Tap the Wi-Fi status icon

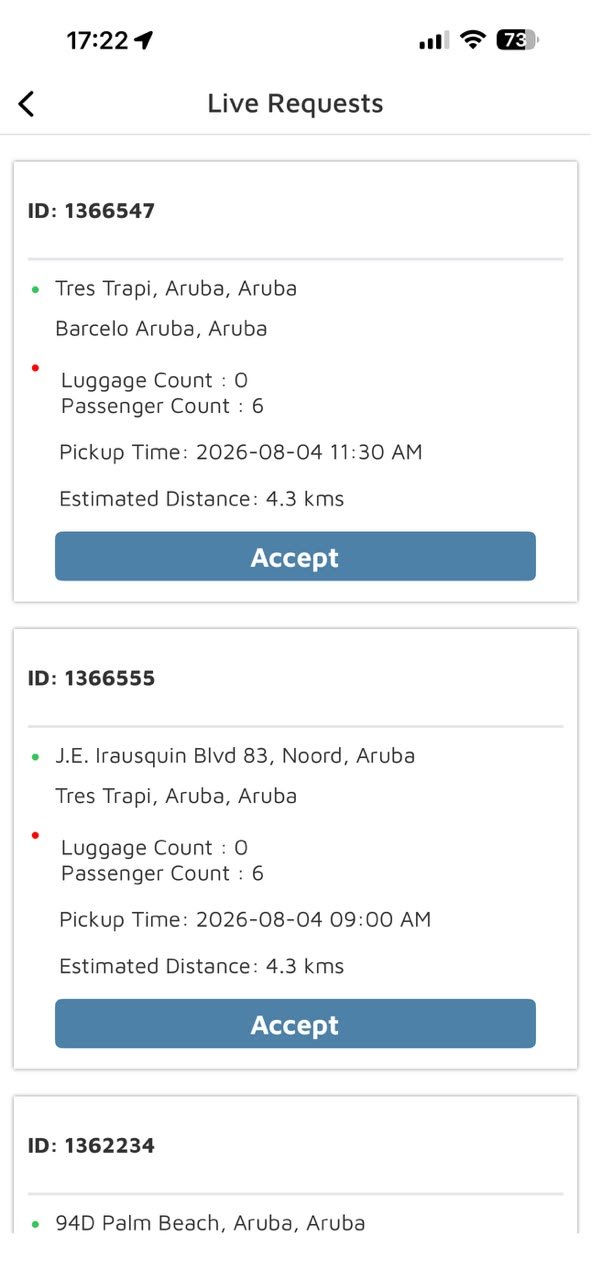473,40
